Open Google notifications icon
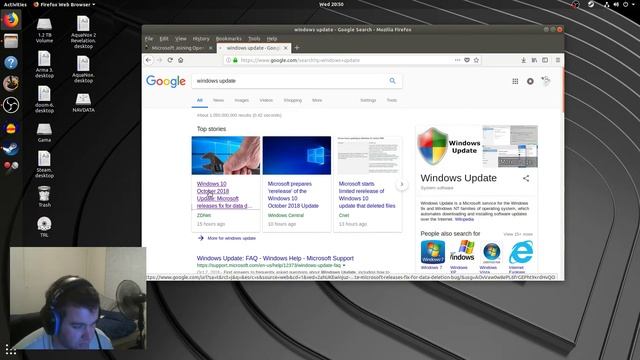Screen dimensions: 640x360 point(530,81)
